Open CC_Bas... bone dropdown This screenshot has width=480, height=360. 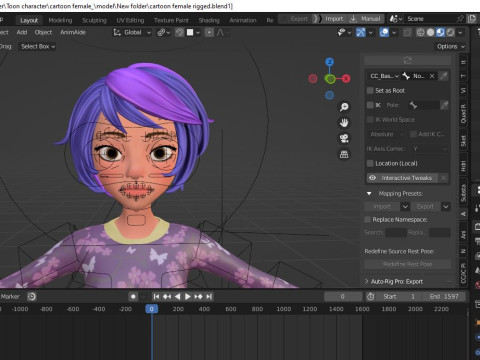(x=384, y=76)
